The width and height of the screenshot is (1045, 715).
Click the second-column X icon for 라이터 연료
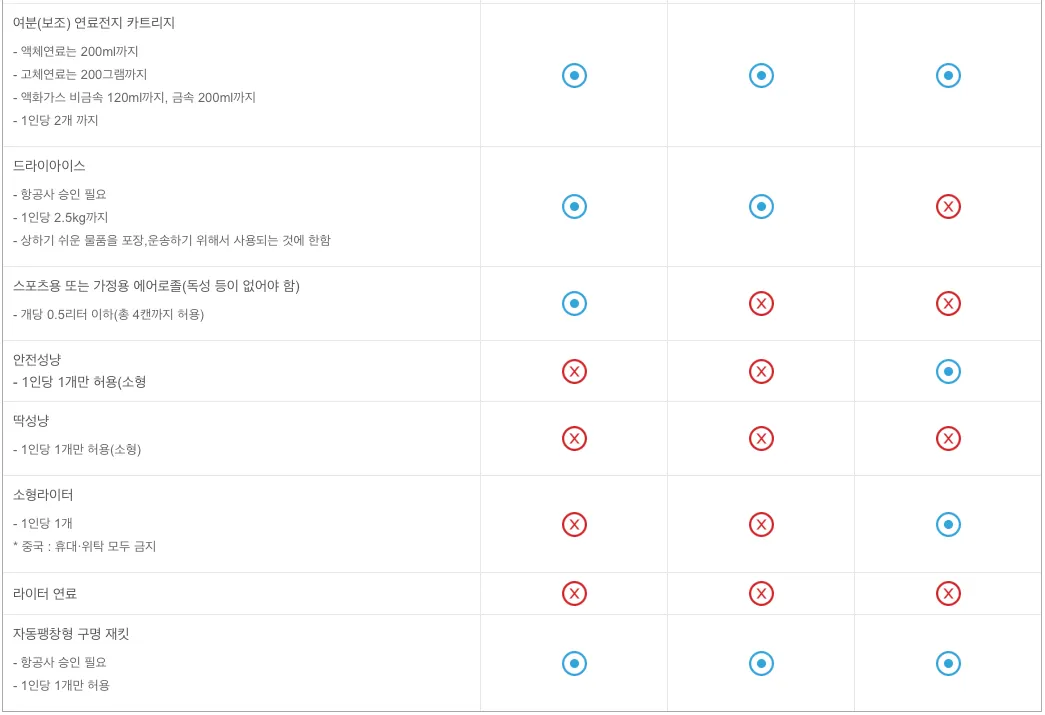[761, 594]
